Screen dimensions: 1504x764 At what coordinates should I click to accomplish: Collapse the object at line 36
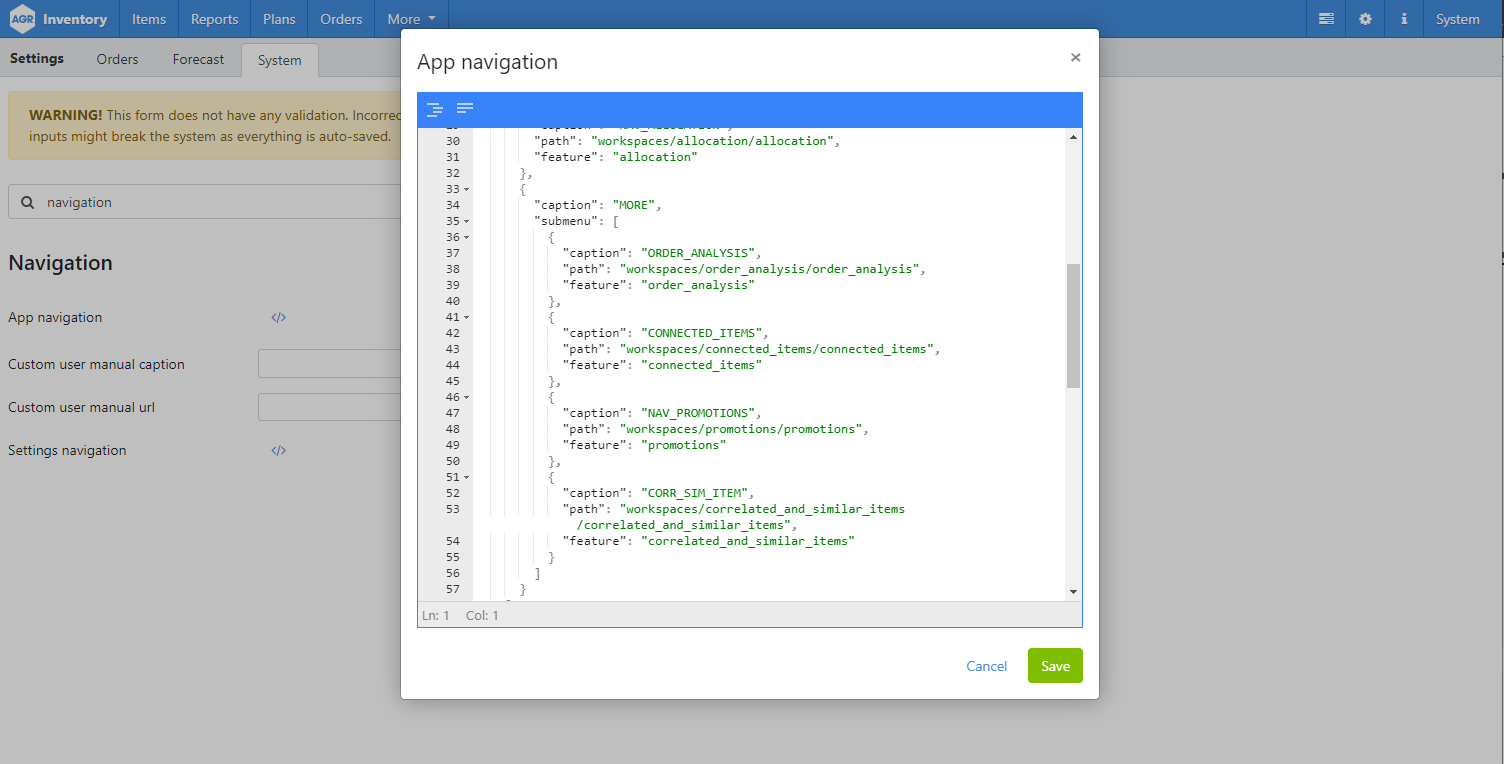tap(467, 237)
